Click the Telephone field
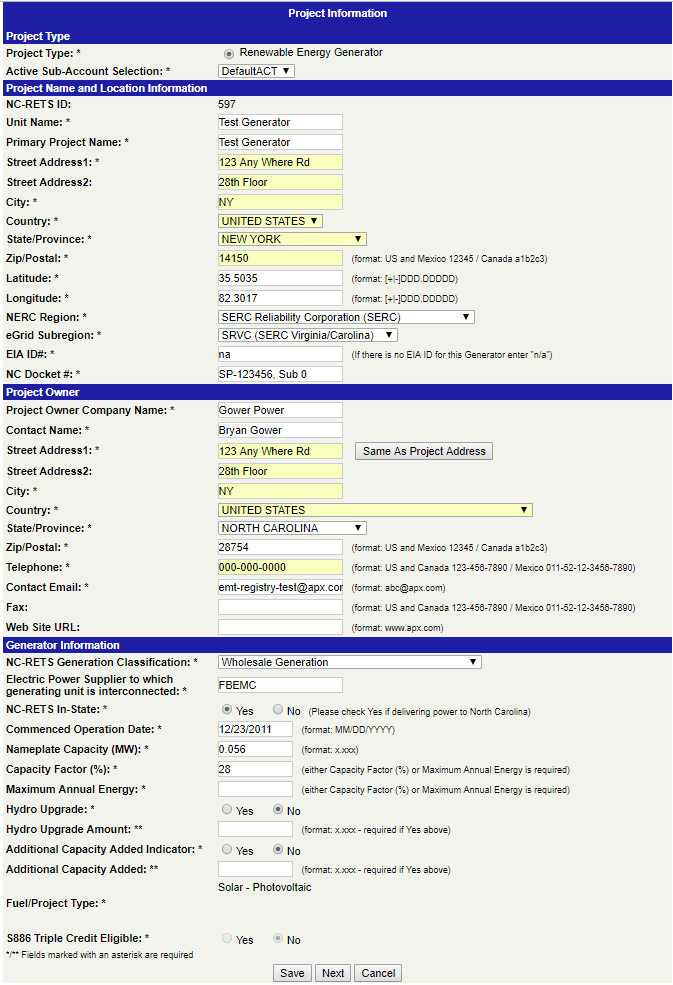This screenshot has width=673, height=985. [280, 567]
